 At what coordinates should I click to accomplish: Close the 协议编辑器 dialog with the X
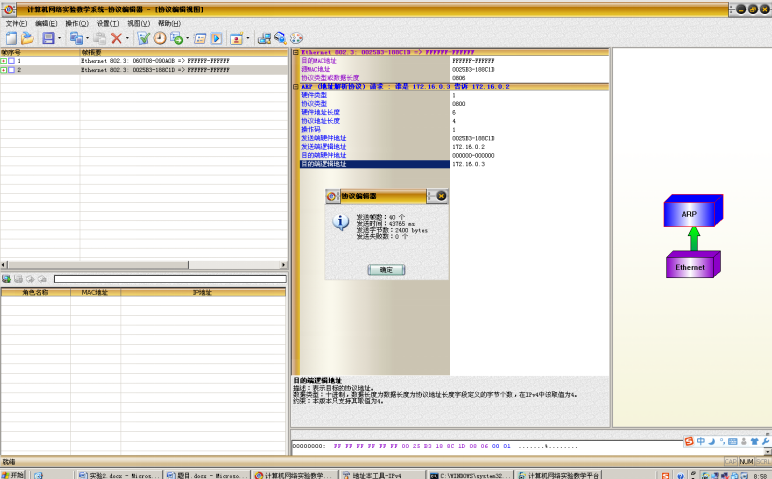pyautogui.click(x=441, y=196)
